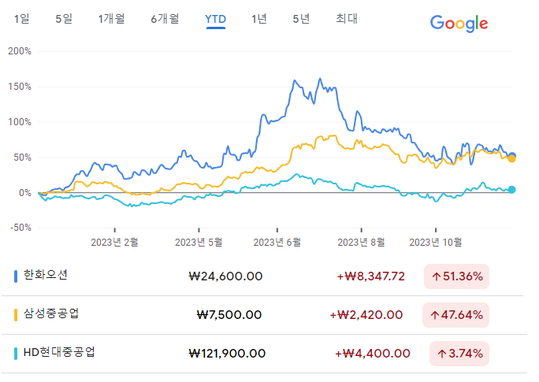Click the teal endpoint dot on chart

[x=512, y=190]
